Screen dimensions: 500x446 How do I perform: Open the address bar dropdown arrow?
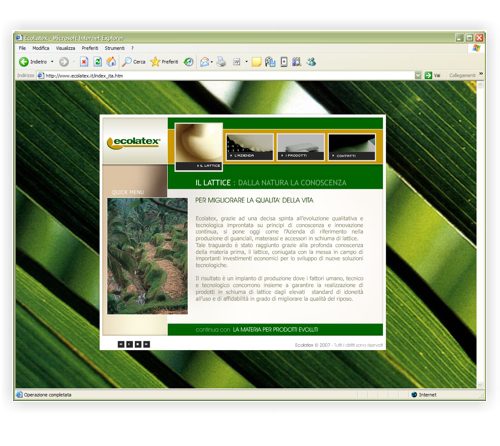pyautogui.click(x=418, y=76)
